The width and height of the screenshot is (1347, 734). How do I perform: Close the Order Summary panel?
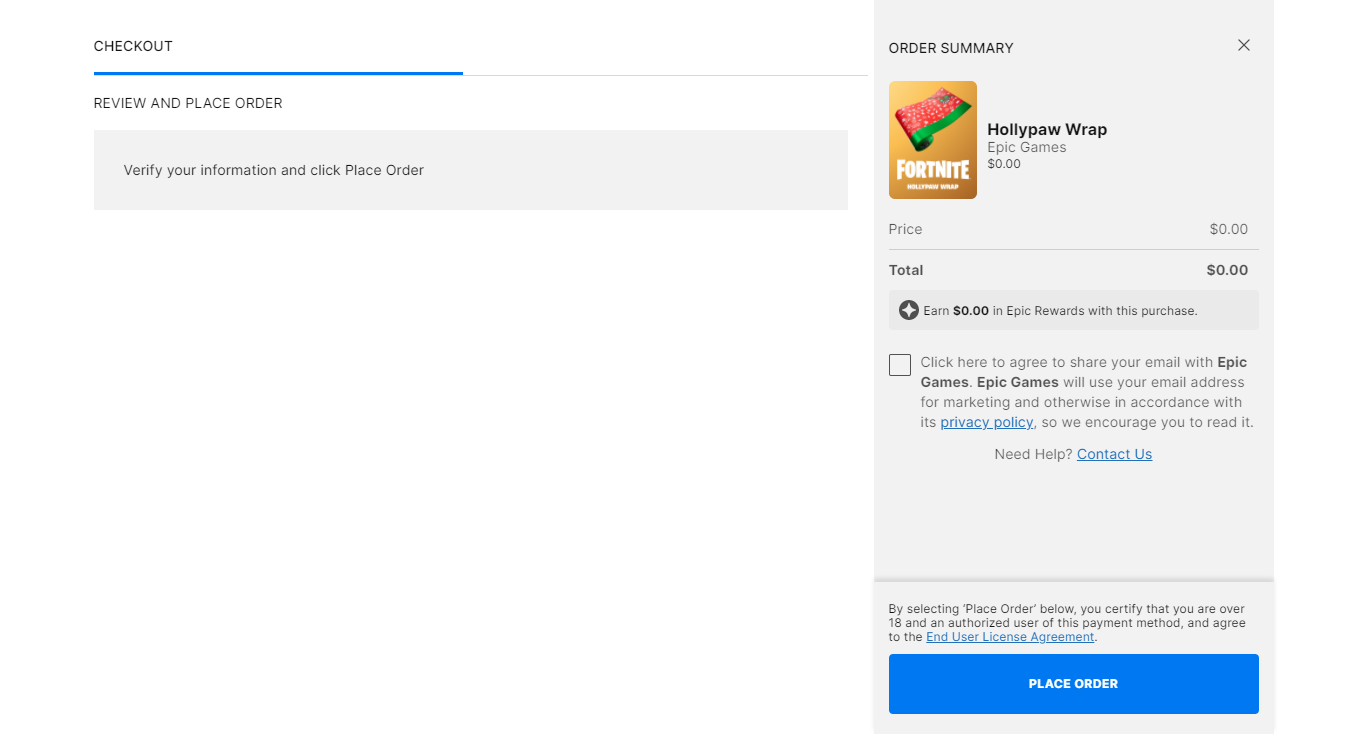click(x=1244, y=45)
